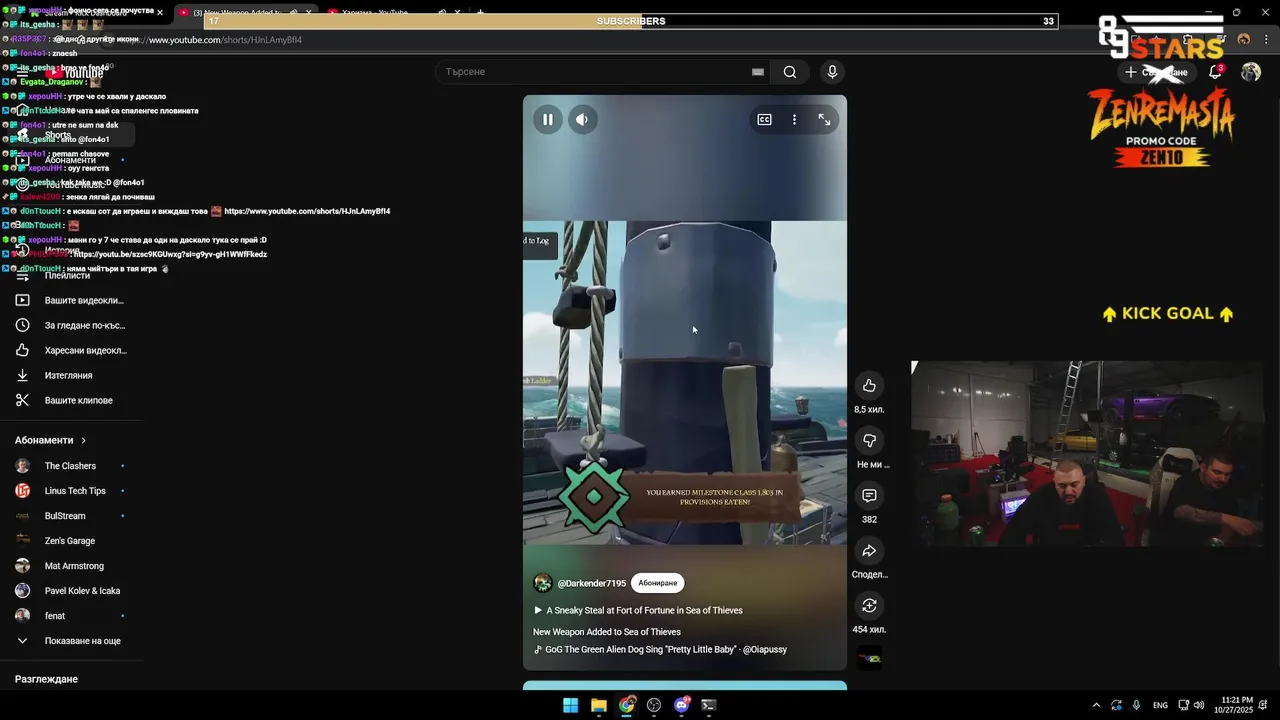Open the three-dot more options menu on the Short
This screenshot has height=720, width=1280.
tap(794, 119)
